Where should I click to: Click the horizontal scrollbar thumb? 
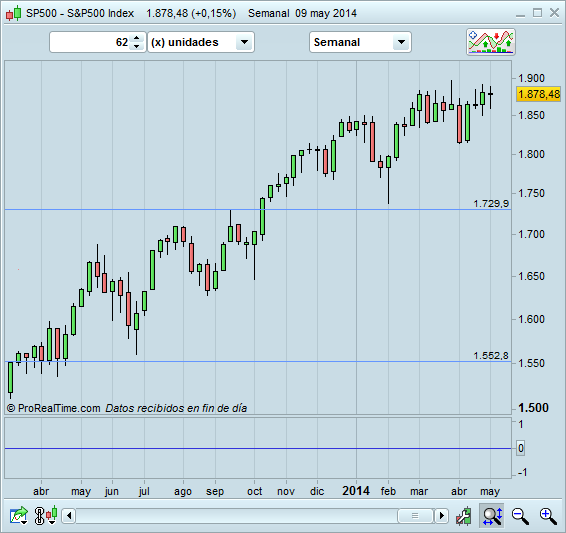point(415,516)
